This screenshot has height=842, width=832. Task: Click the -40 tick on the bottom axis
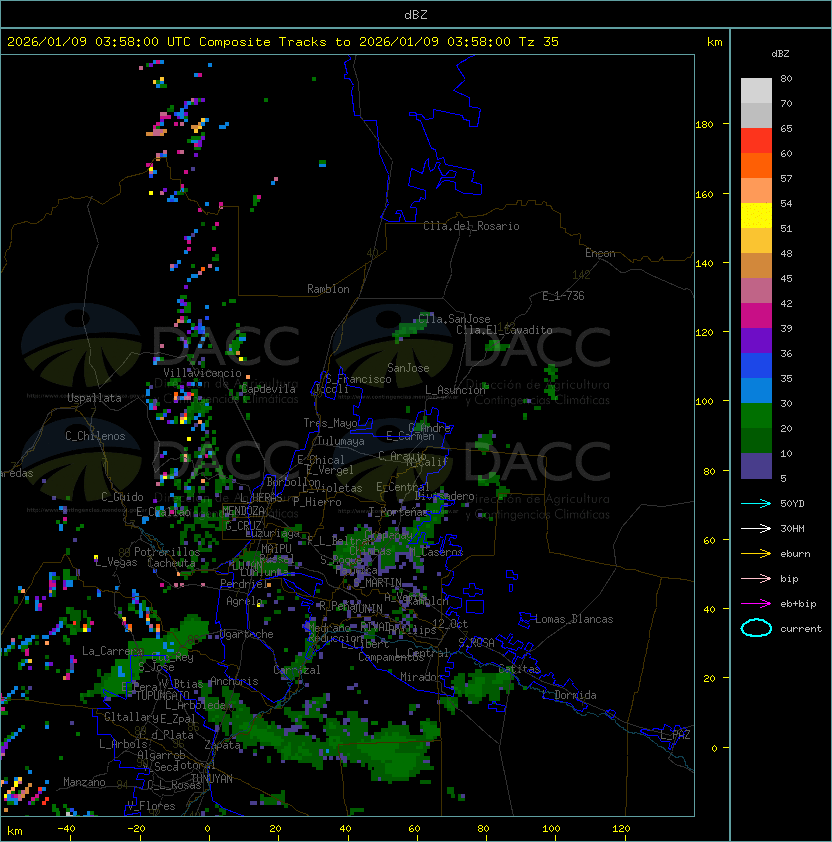click(66, 829)
